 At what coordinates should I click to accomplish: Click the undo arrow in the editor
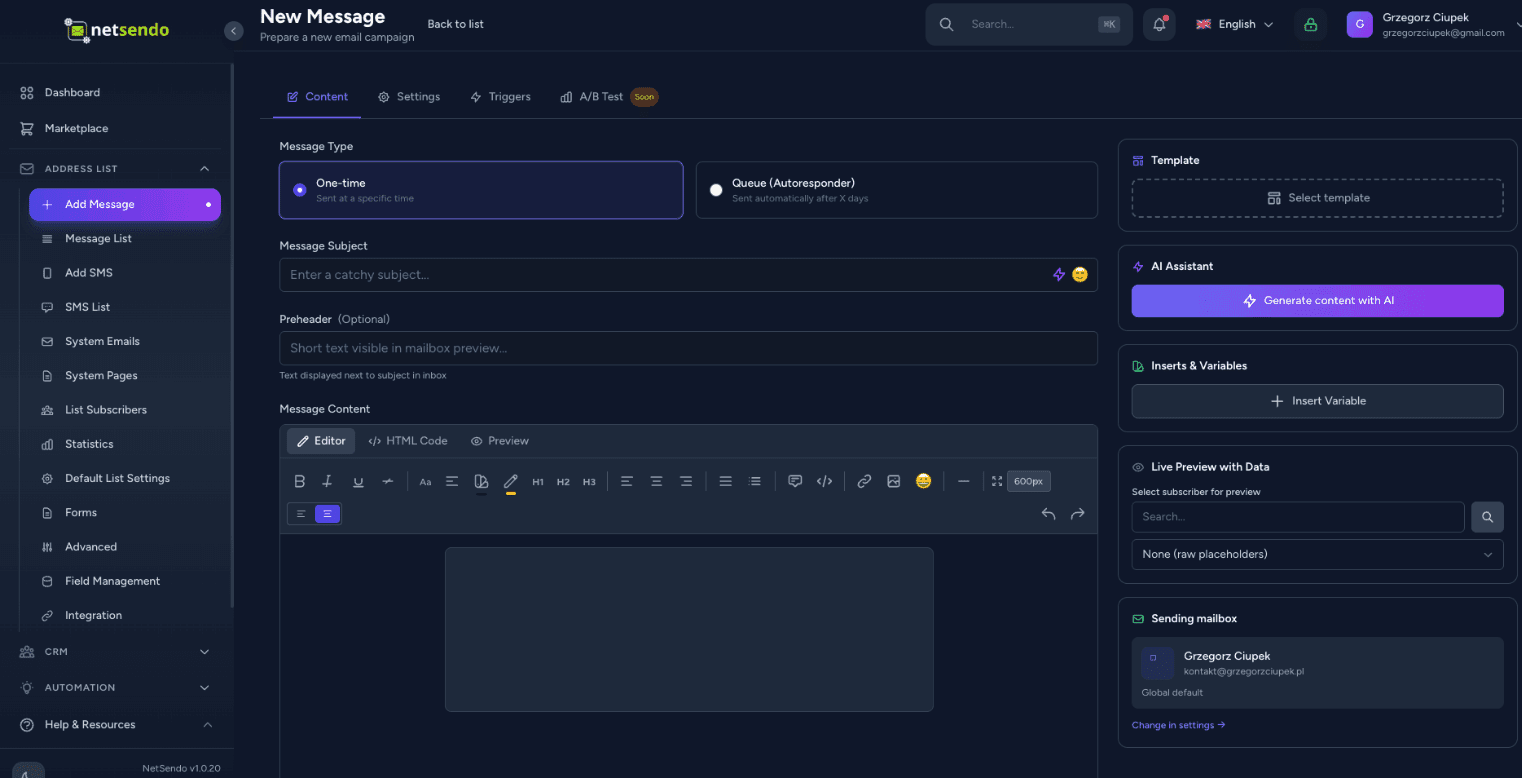[1048, 513]
